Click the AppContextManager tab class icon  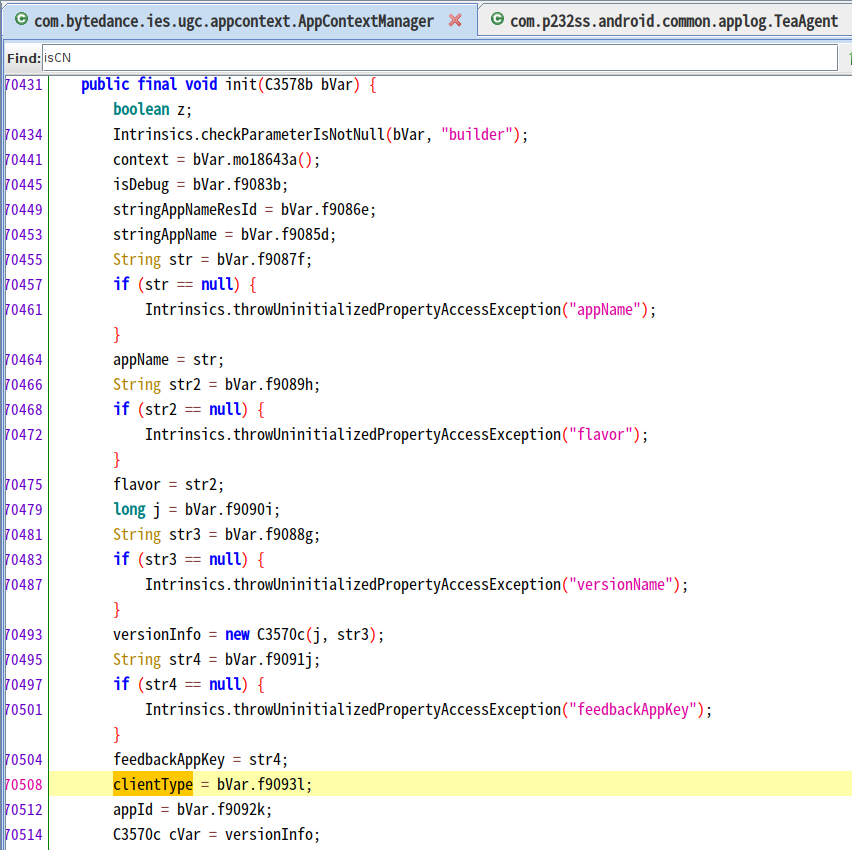click(21, 21)
